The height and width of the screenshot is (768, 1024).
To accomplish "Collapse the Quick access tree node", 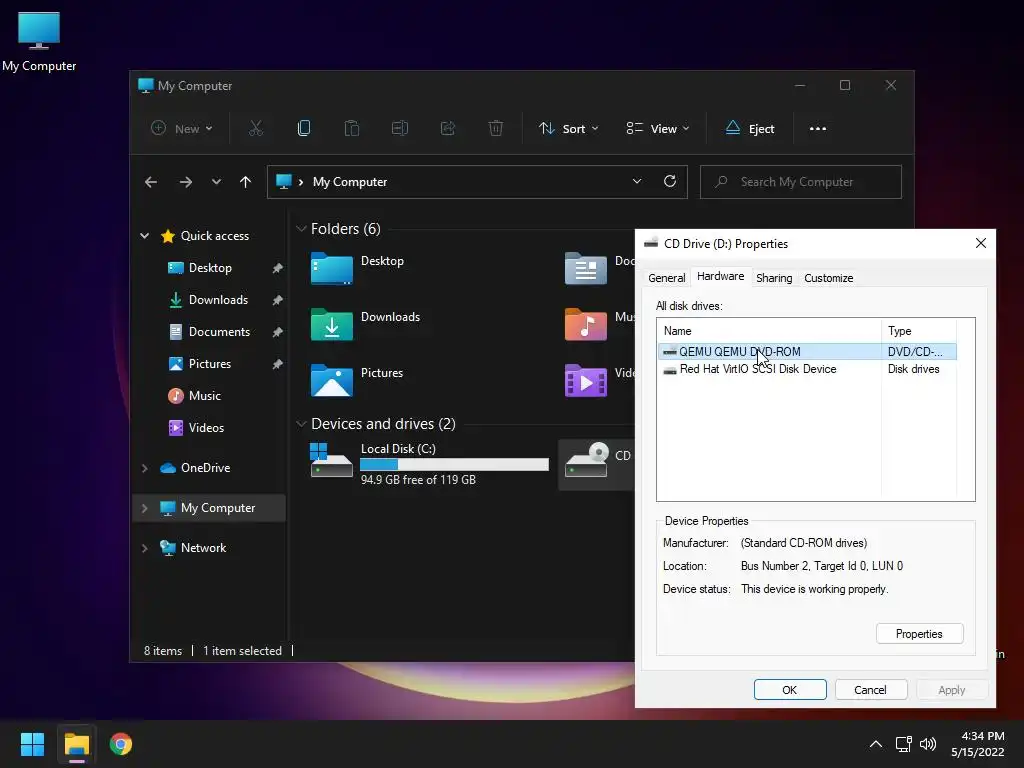I will (144, 236).
